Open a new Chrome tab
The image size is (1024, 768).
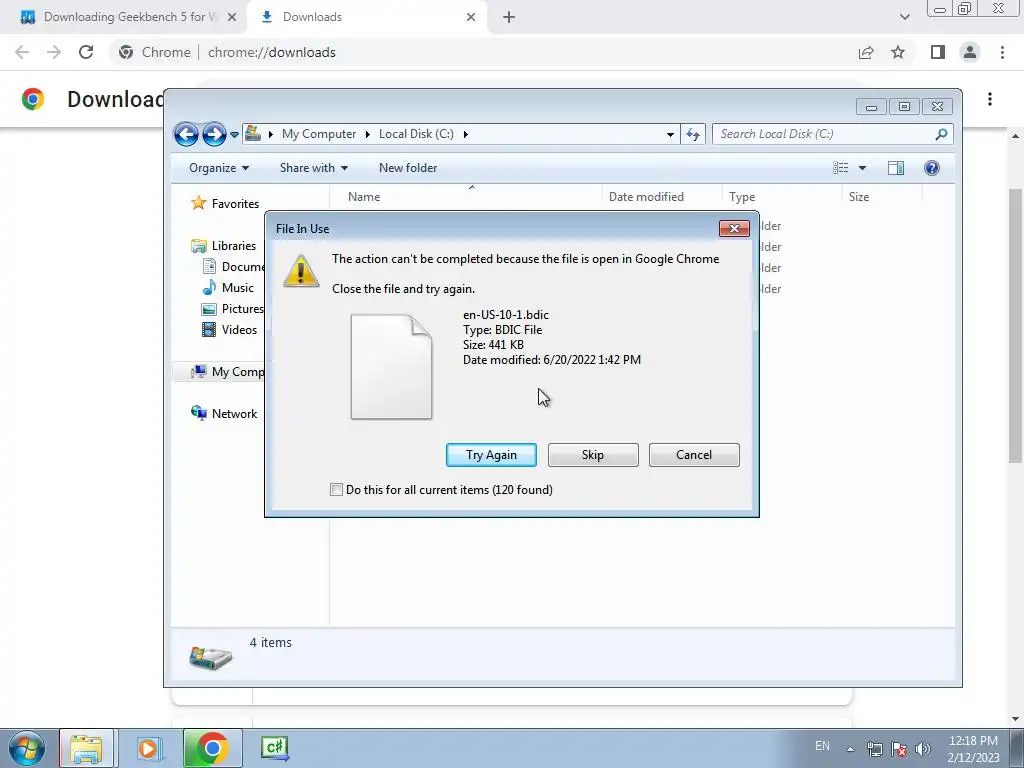tap(509, 17)
